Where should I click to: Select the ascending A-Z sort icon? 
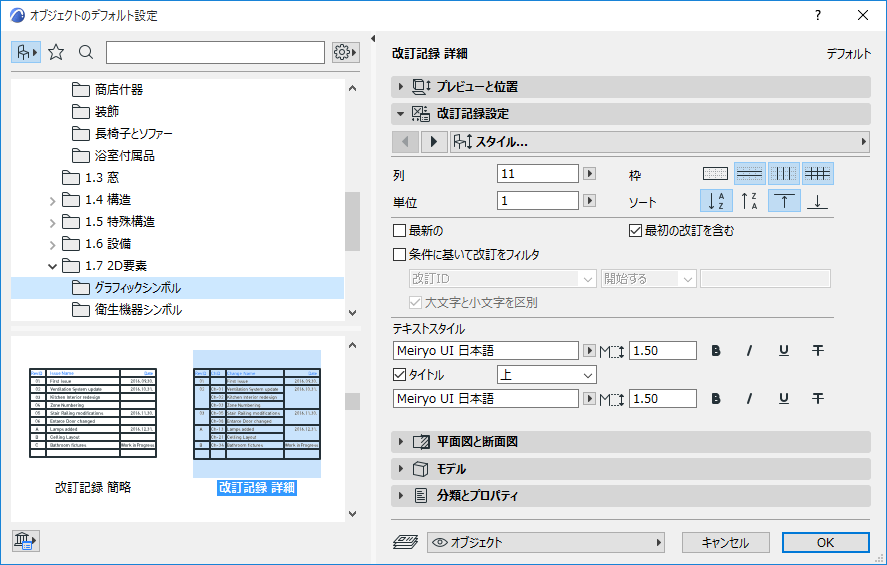click(x=715, y=201)
